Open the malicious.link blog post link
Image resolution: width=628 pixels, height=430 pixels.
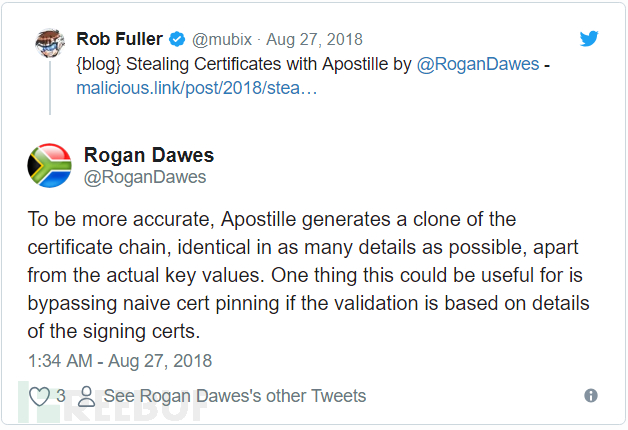(197, 88)
